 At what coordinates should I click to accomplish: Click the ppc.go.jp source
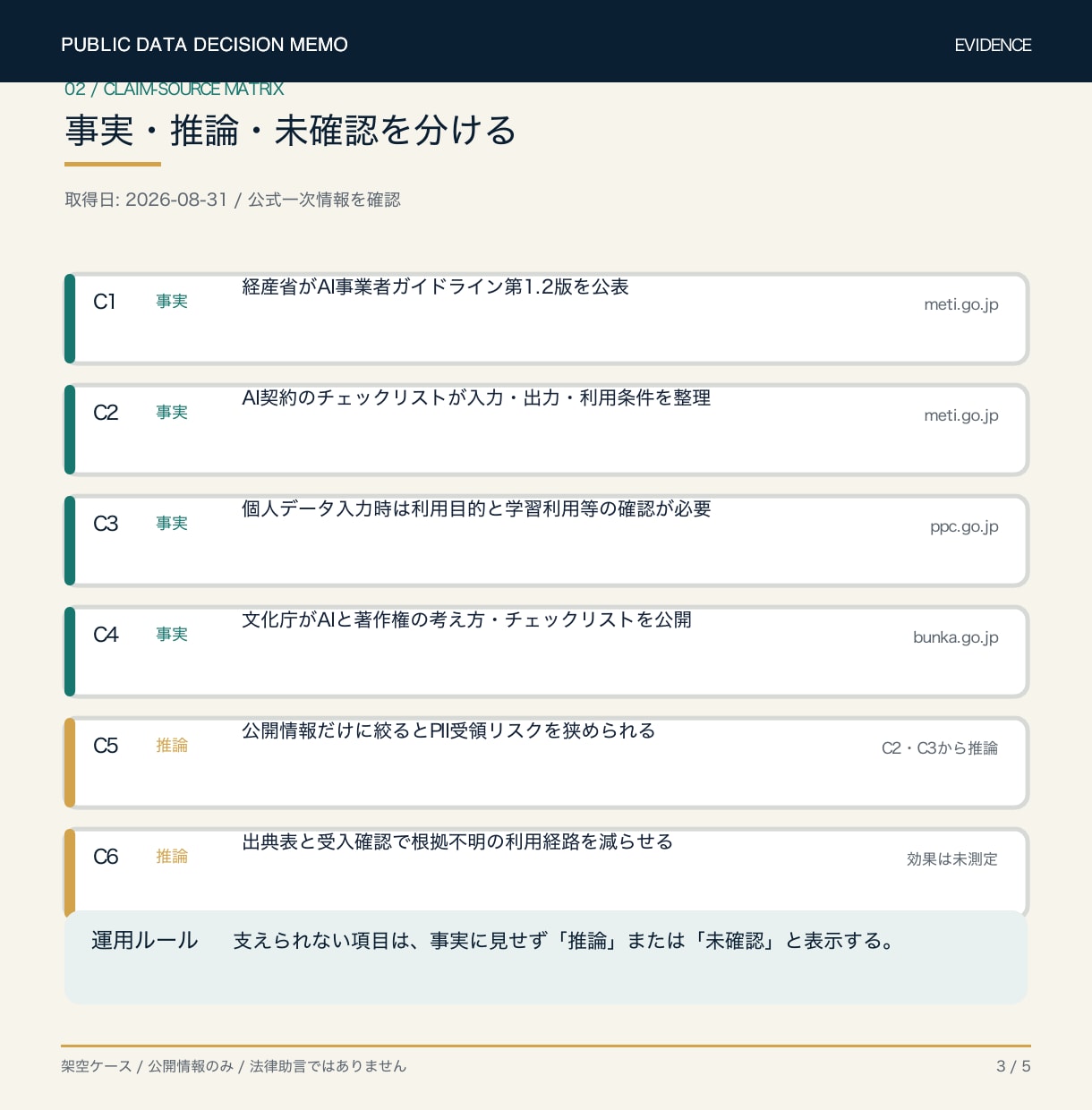point(964,526)
